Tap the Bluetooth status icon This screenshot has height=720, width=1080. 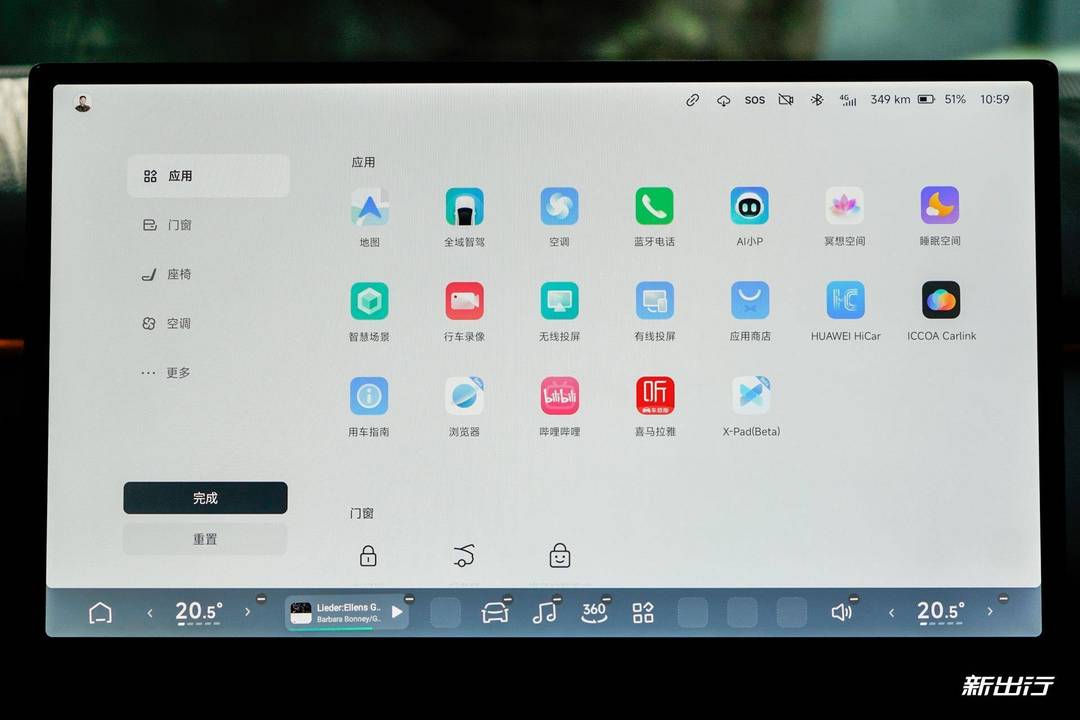tap(817, 100)
